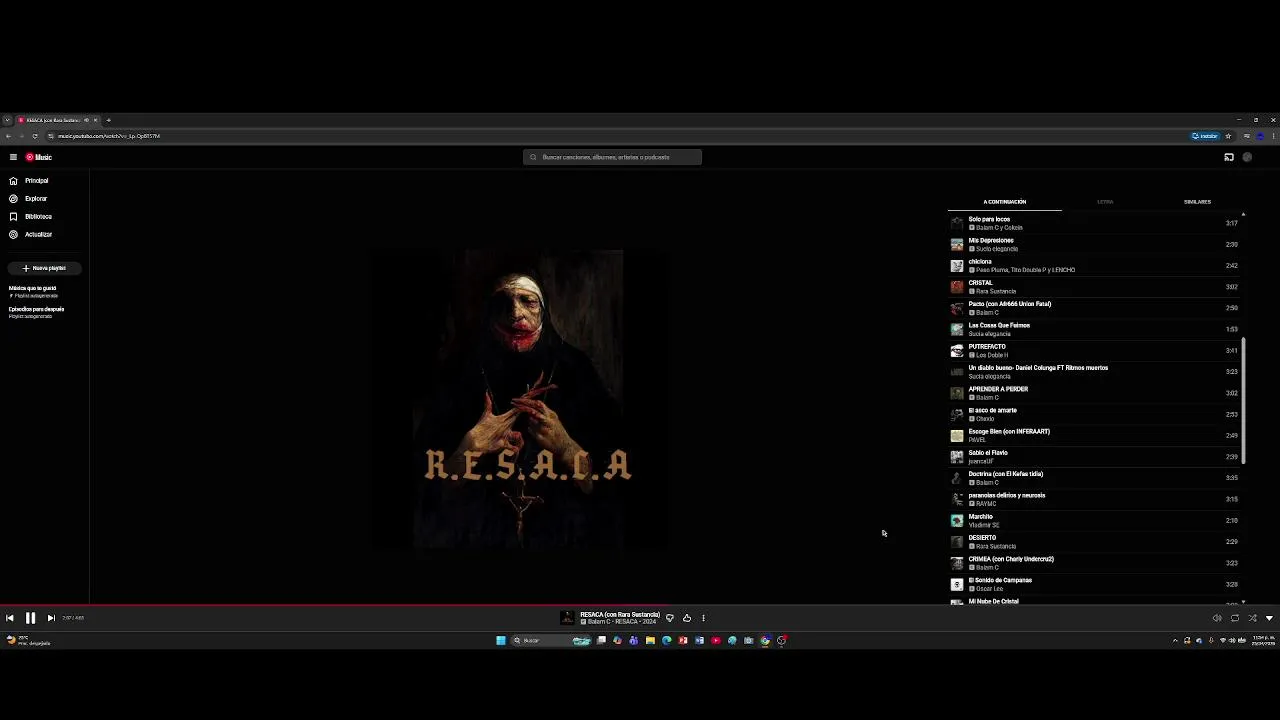Show hidden system tray icons
1280x720 pixels.
pyautogui.click(x=1175, y=641)
